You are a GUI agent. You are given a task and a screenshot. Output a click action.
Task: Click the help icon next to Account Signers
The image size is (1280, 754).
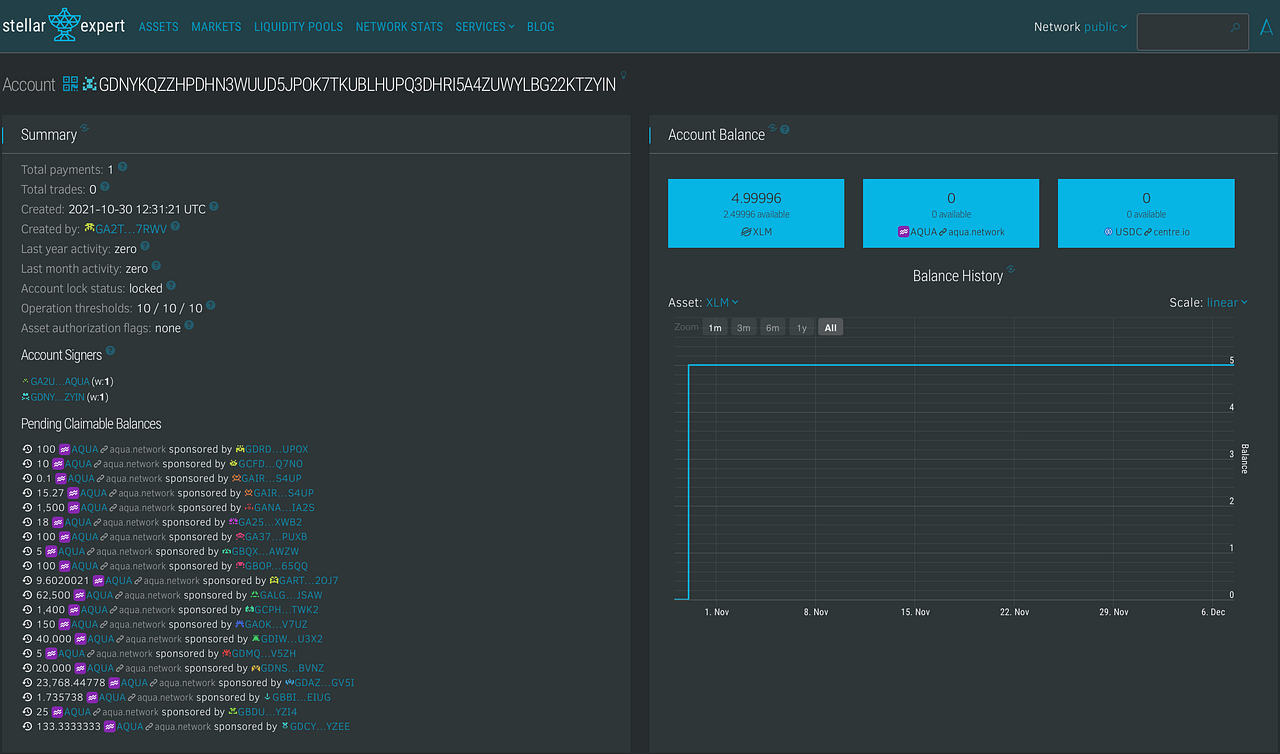(x=110, y=352)
